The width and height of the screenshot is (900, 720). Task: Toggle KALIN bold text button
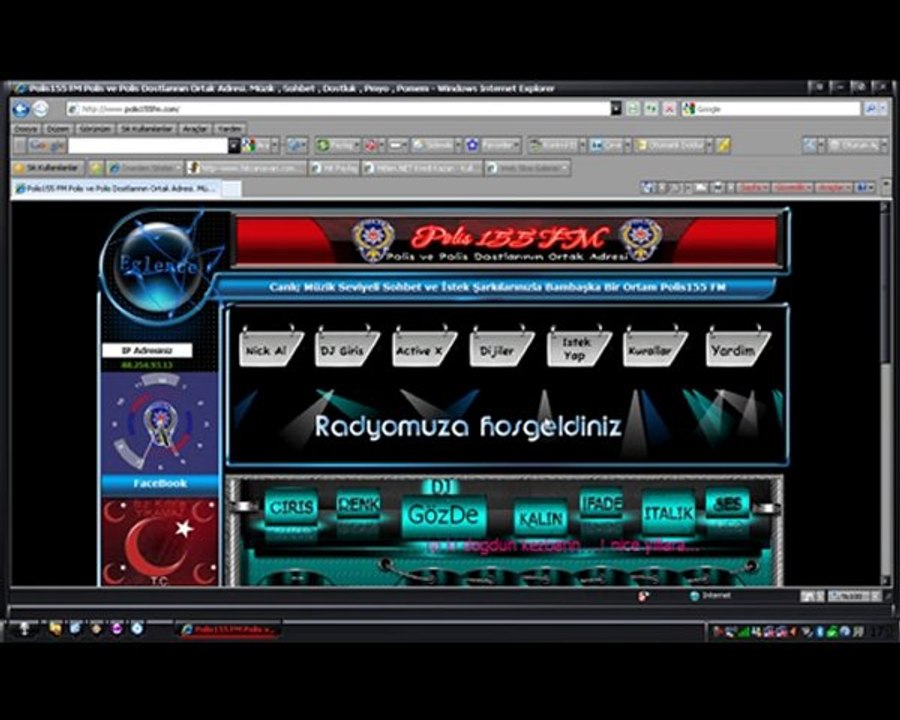click(x=541, y=518)
